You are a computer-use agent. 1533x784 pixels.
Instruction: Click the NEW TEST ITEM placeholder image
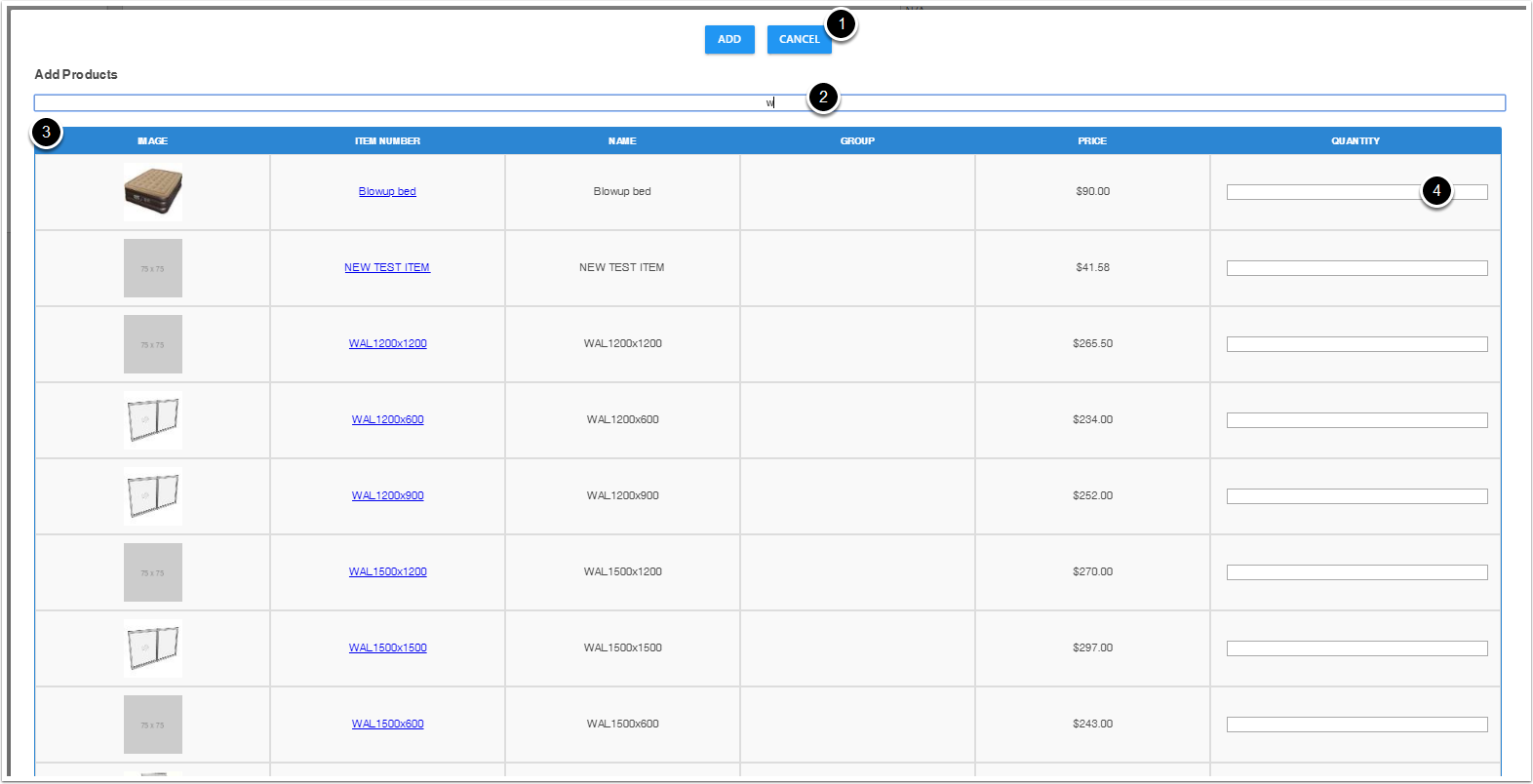pyautogui.click(x=153, y=268)
